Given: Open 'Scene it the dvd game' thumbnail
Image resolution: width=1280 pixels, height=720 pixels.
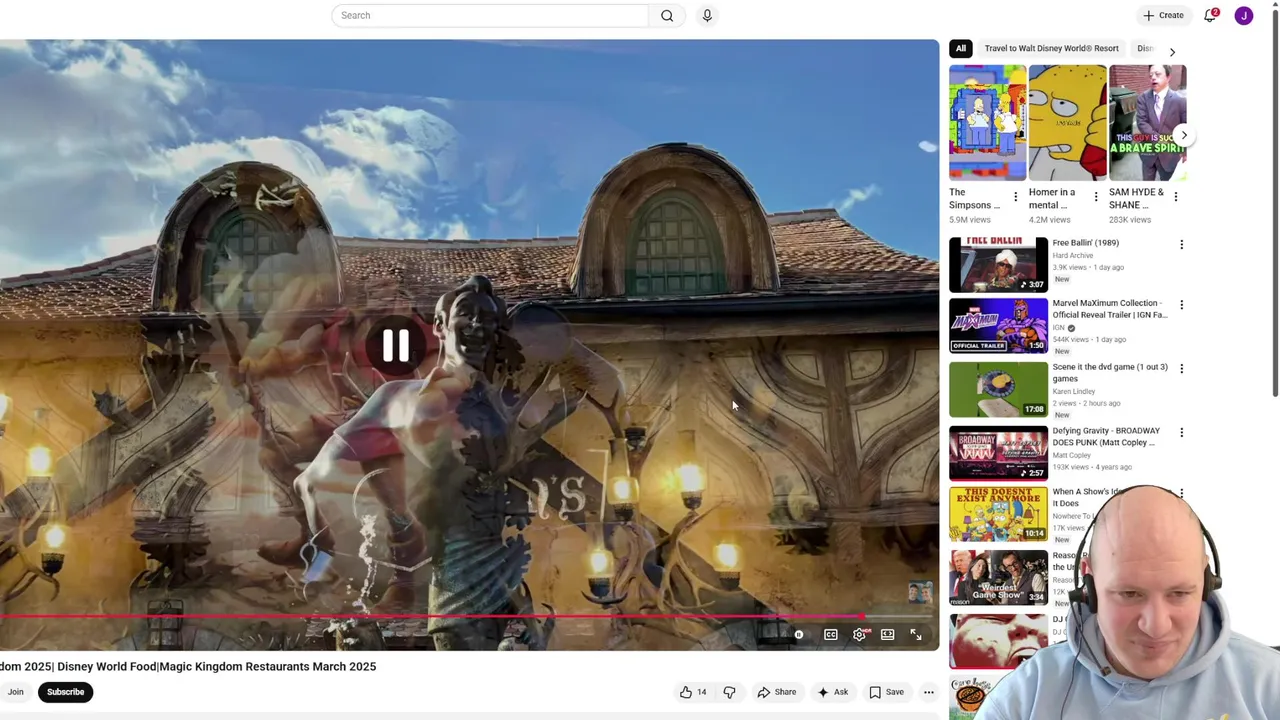Looking at the screenshot, I should click(998, 389).
